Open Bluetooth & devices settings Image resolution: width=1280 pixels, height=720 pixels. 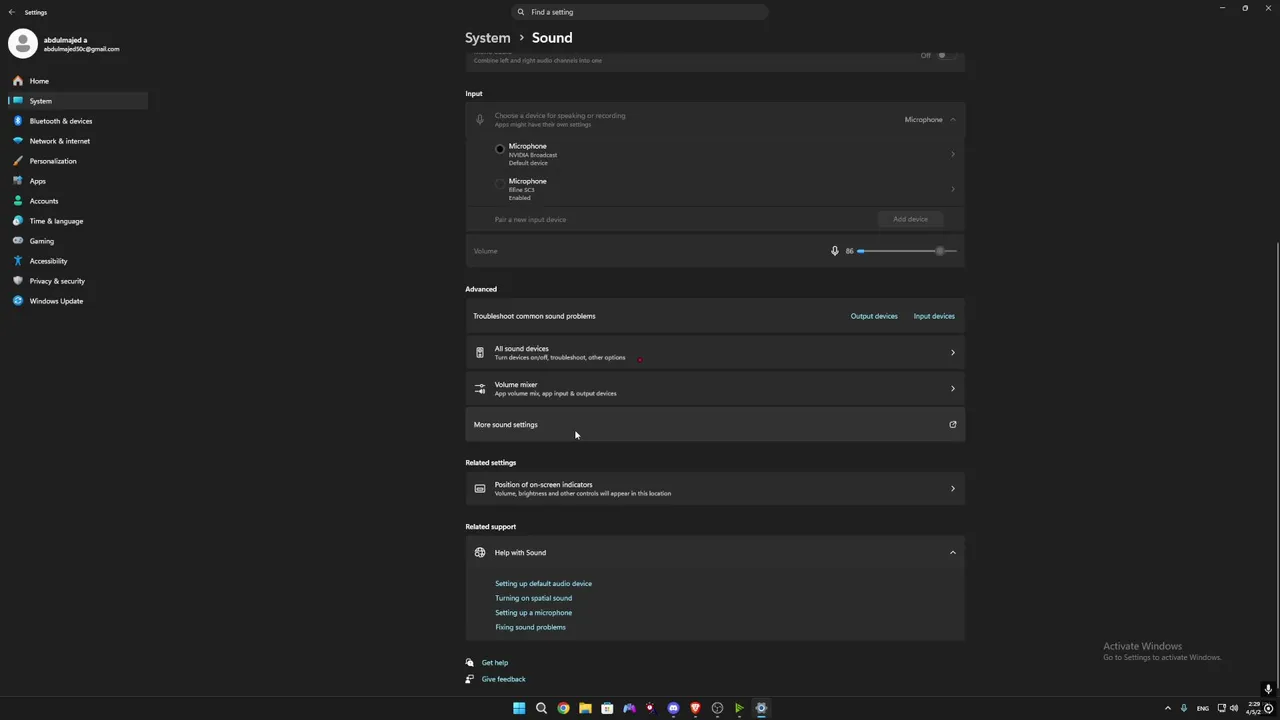tap(60, 121)
